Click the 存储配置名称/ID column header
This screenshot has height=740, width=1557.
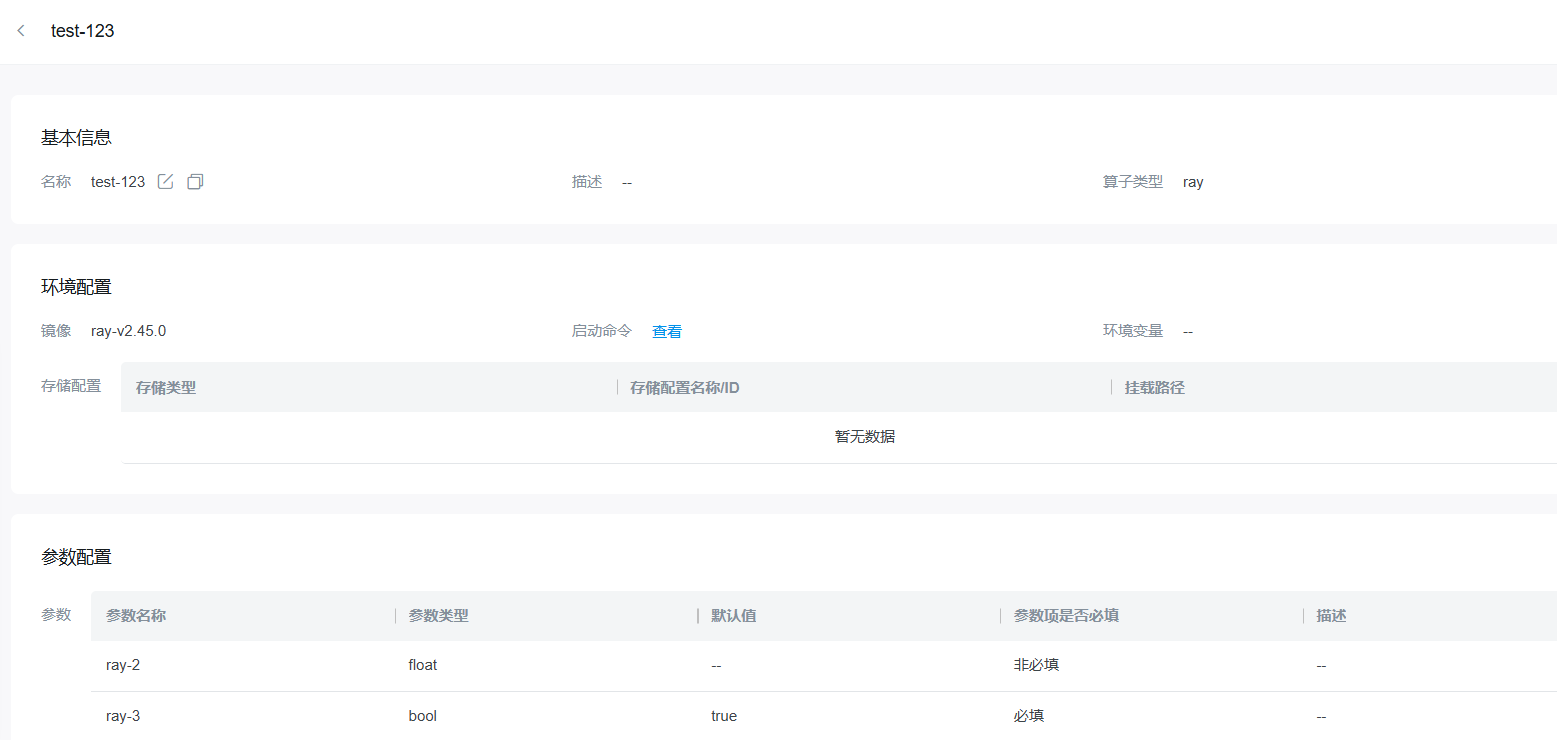(x=685, y=388)
